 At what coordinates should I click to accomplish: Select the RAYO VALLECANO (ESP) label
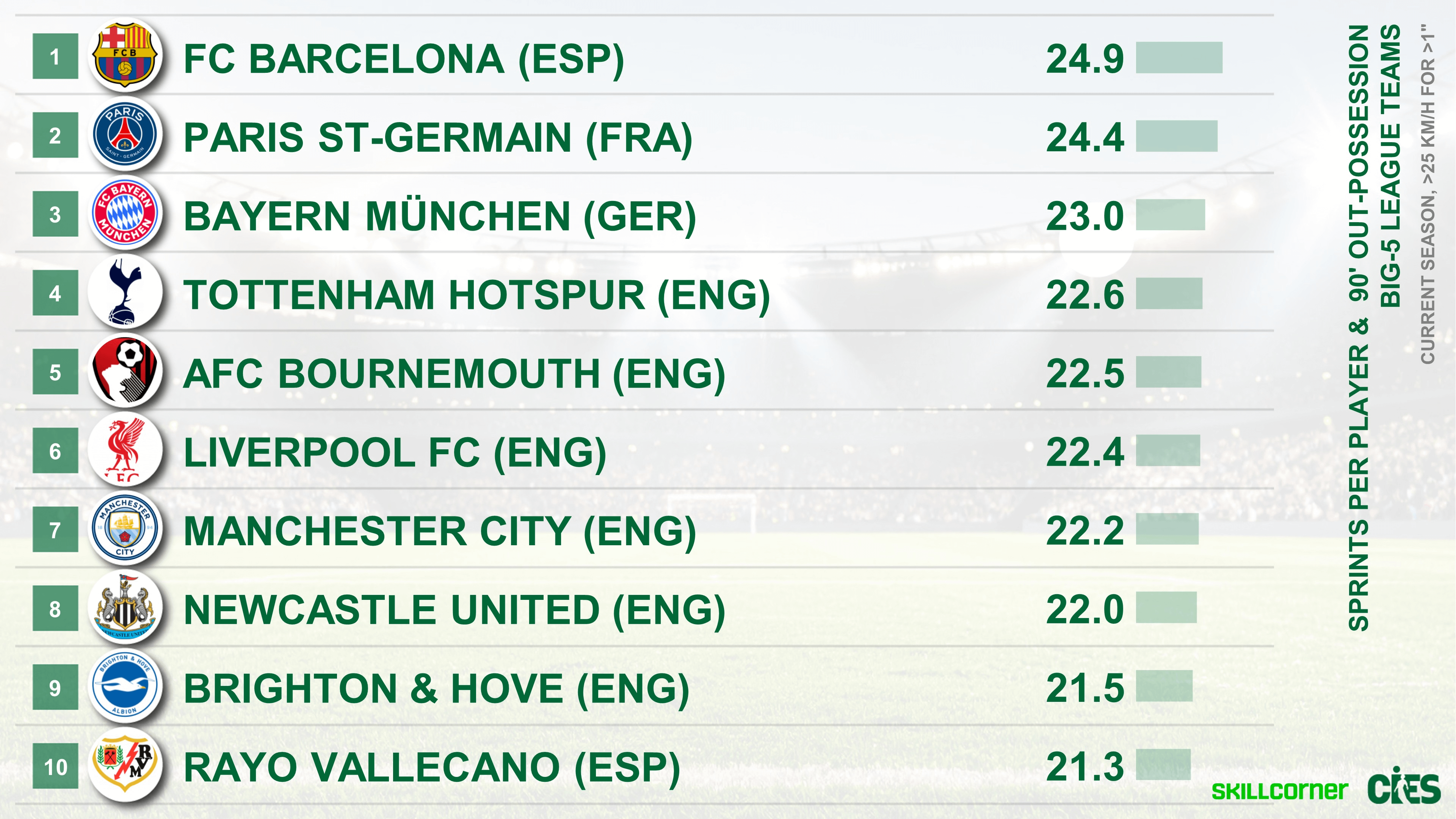tap(432, 767)
